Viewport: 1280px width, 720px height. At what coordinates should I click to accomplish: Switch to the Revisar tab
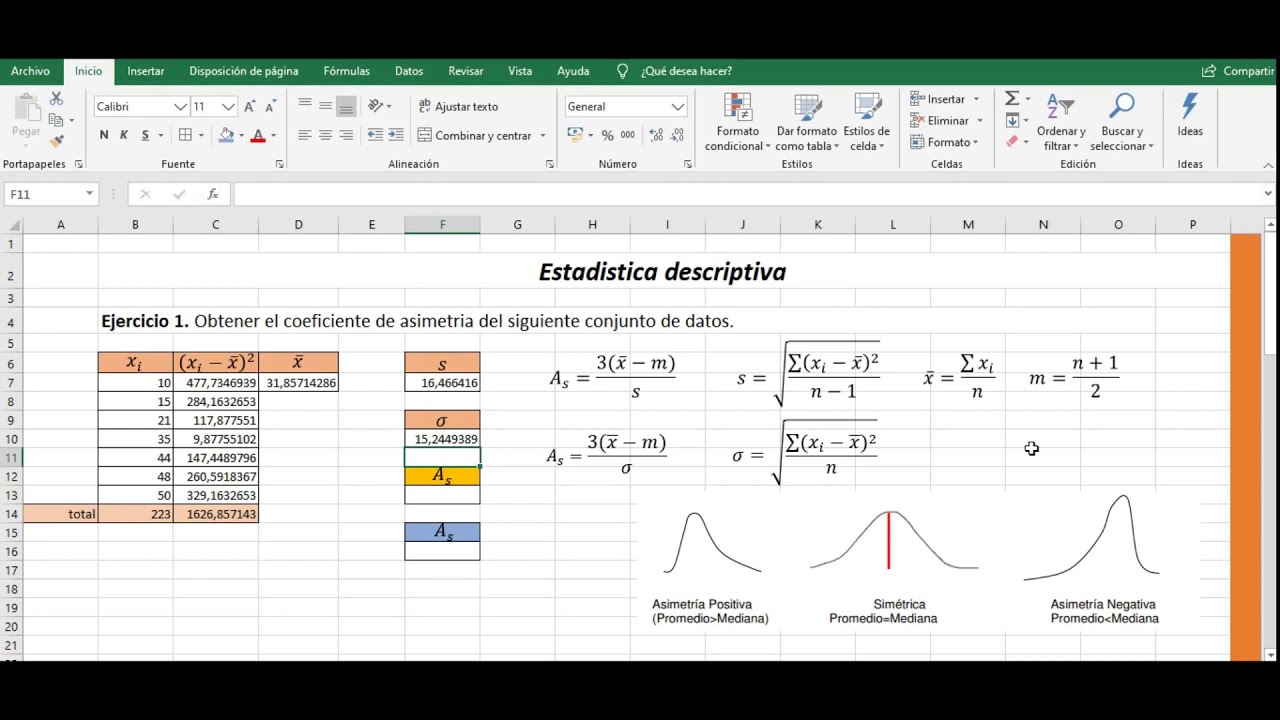466,71
